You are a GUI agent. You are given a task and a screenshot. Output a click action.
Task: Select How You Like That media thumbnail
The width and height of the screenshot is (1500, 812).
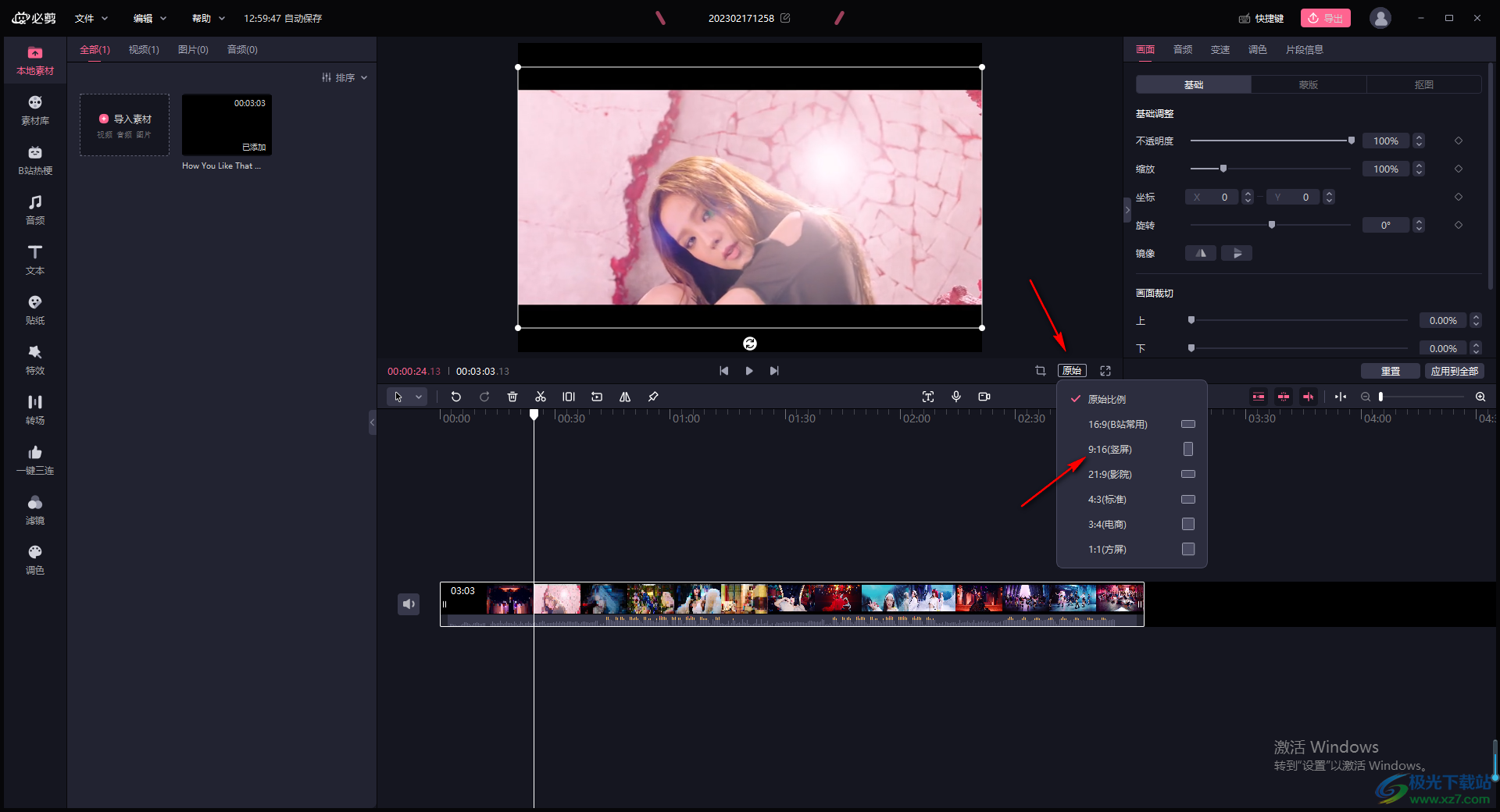click(x=227, y=125)
